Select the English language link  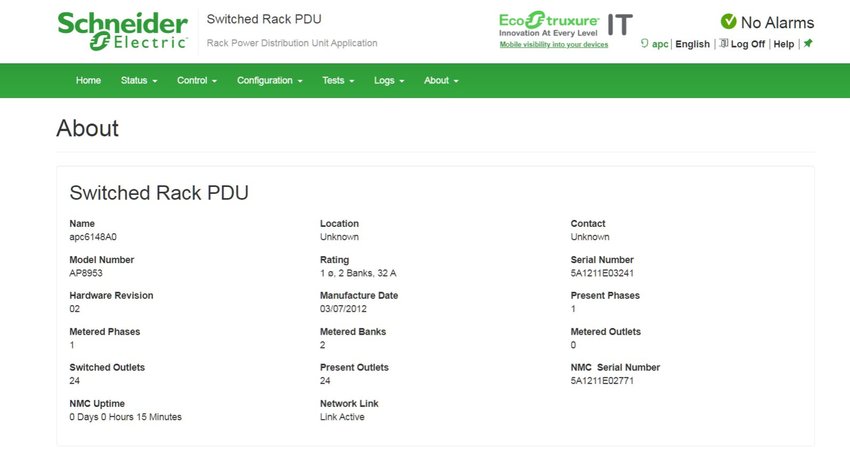(692, 44)
